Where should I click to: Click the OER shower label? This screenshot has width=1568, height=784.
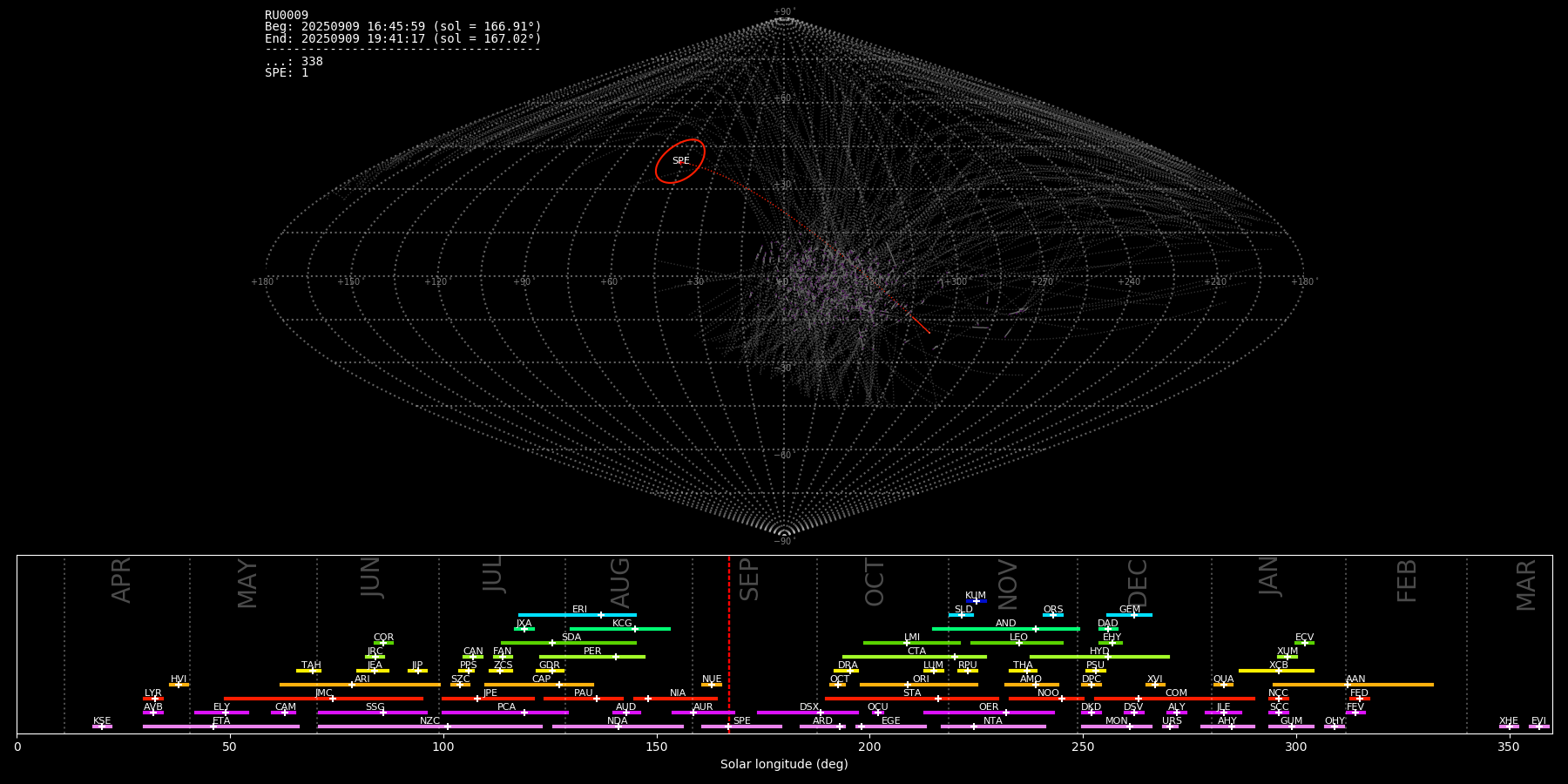pos(989,707)
